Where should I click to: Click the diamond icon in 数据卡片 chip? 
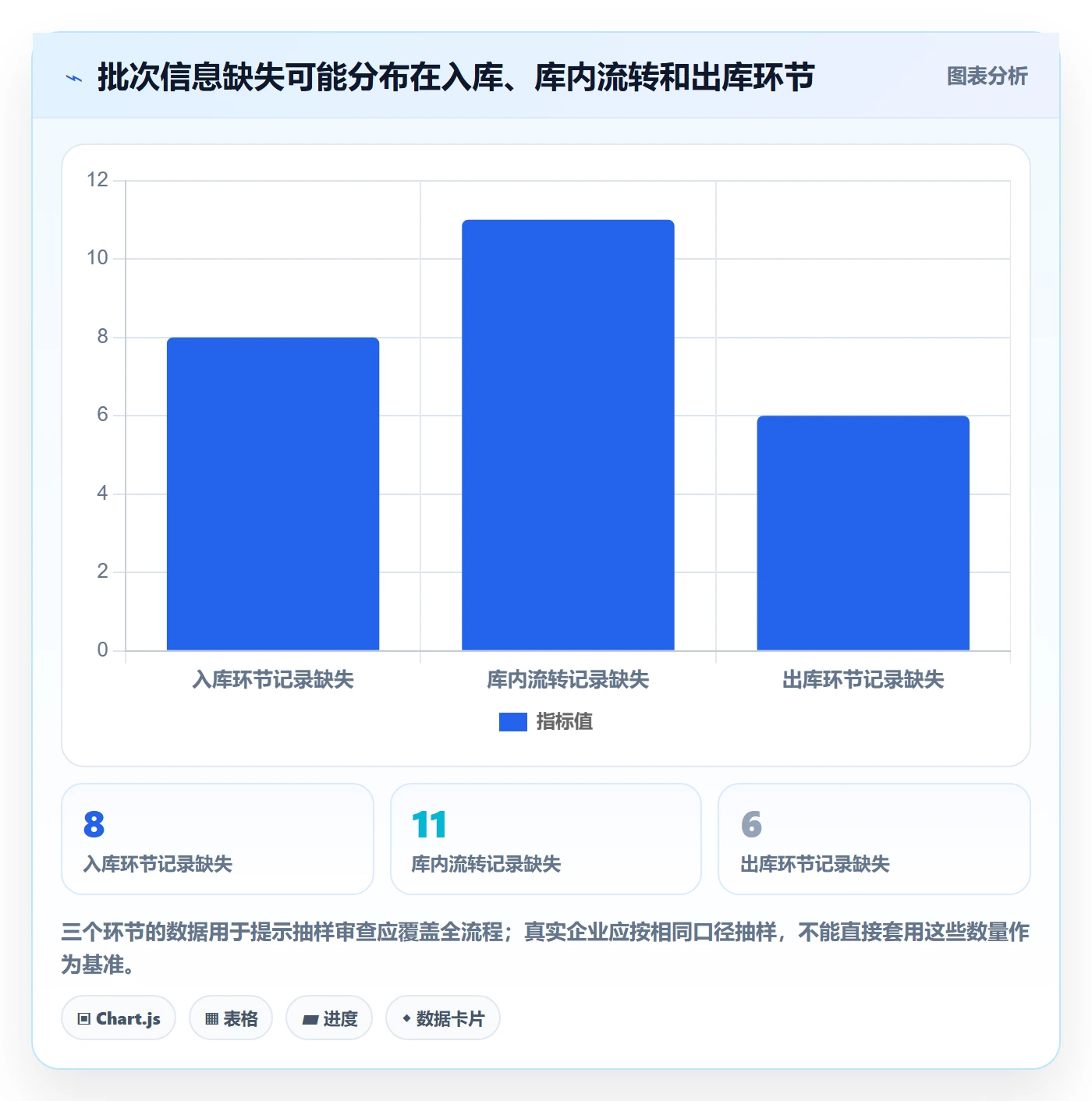tap(406, 1018)
